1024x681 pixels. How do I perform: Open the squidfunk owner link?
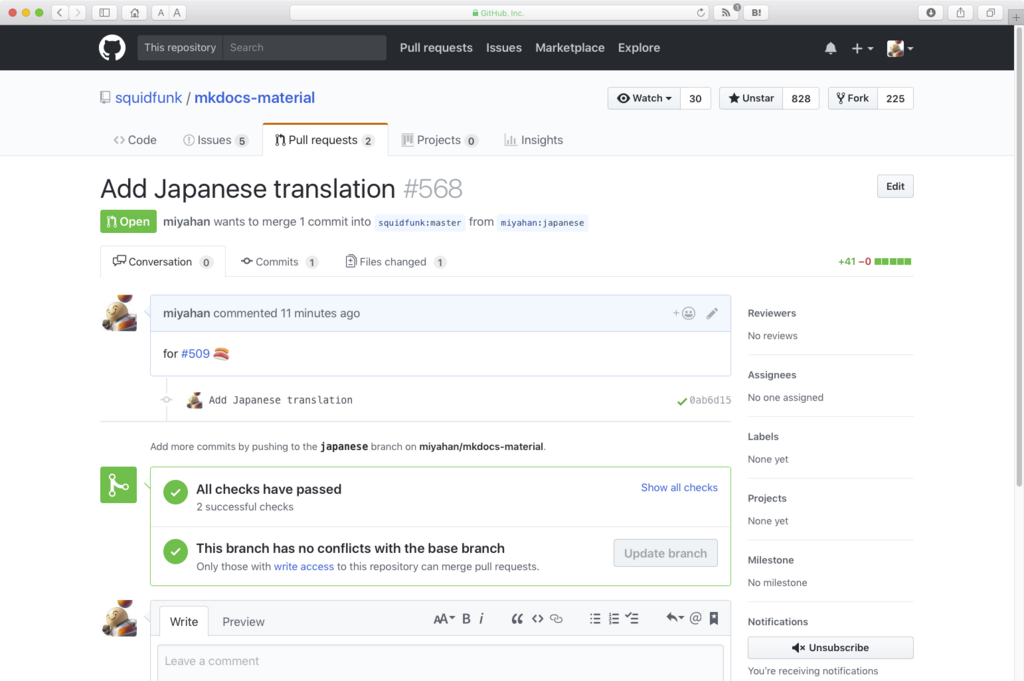click(x=148, y=98)
